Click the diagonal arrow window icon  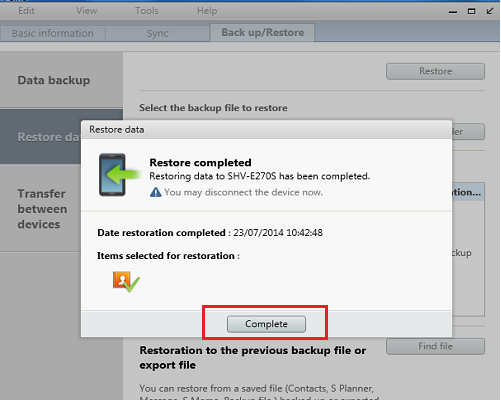coord(490,11)
